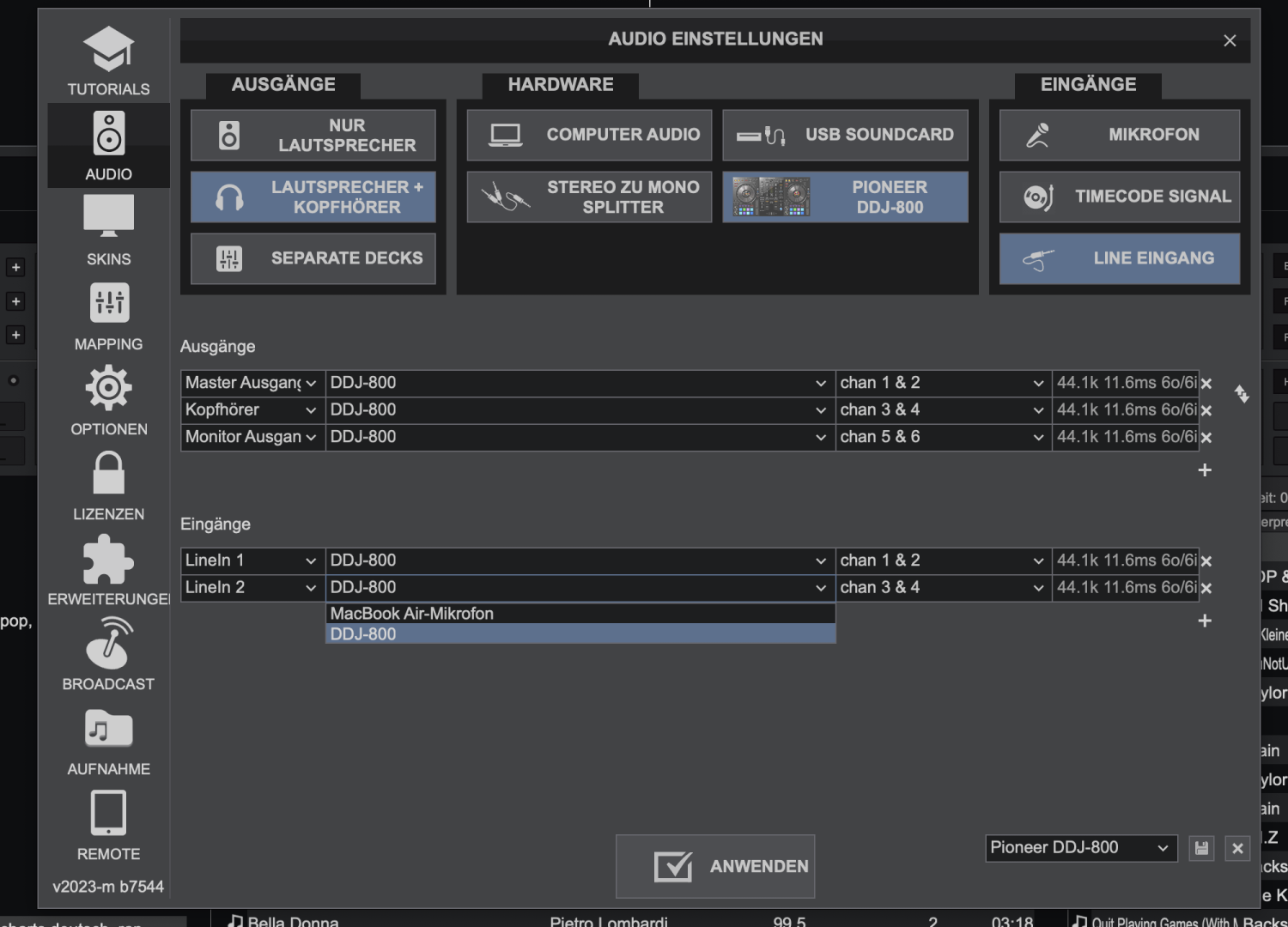
Task: Open the LineIn 1 type dropdown
Action: click(252, 560)
